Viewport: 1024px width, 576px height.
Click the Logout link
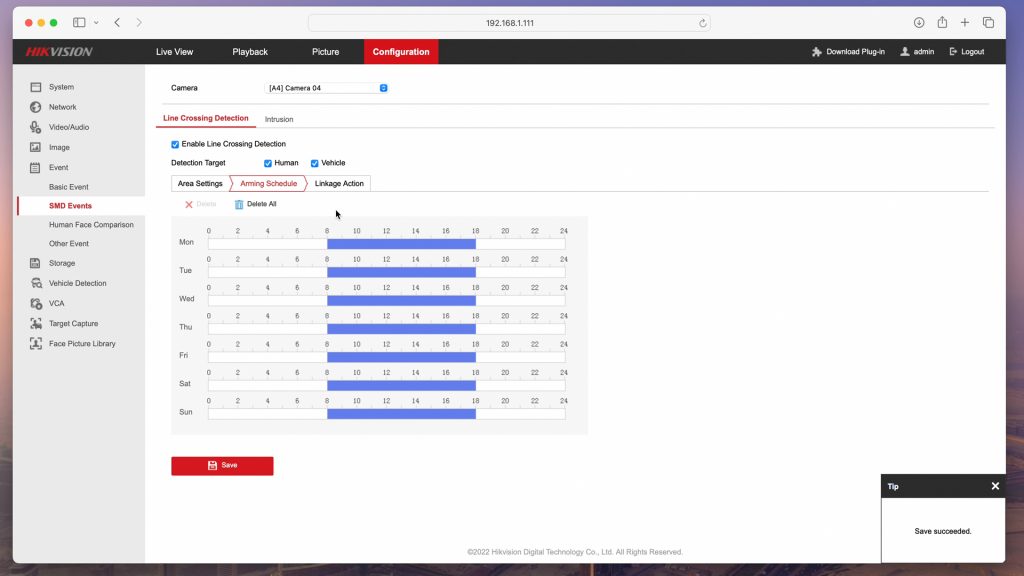coord(966,52)
